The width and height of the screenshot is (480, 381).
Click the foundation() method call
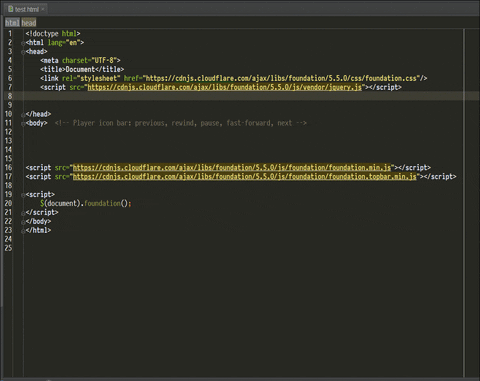click(x=106, y=203)
